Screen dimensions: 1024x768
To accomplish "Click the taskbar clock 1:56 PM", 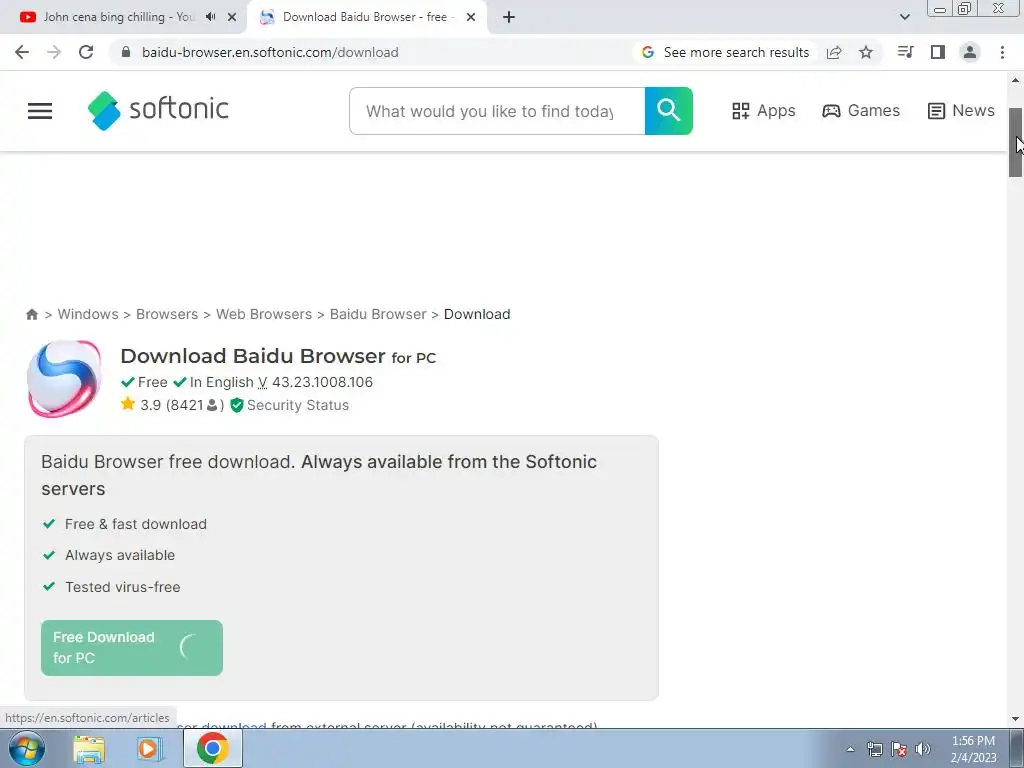I will pos(973,741).
